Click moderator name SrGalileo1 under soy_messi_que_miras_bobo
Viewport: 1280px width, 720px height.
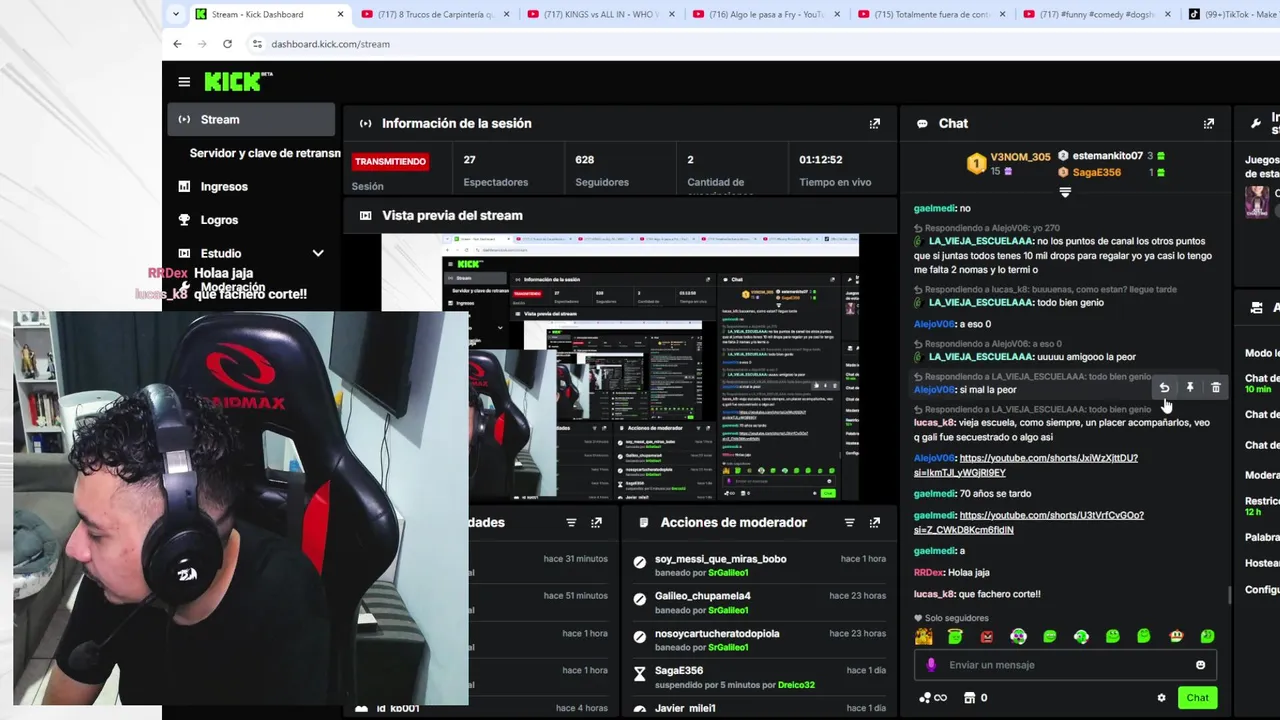(x=728, y=573)
